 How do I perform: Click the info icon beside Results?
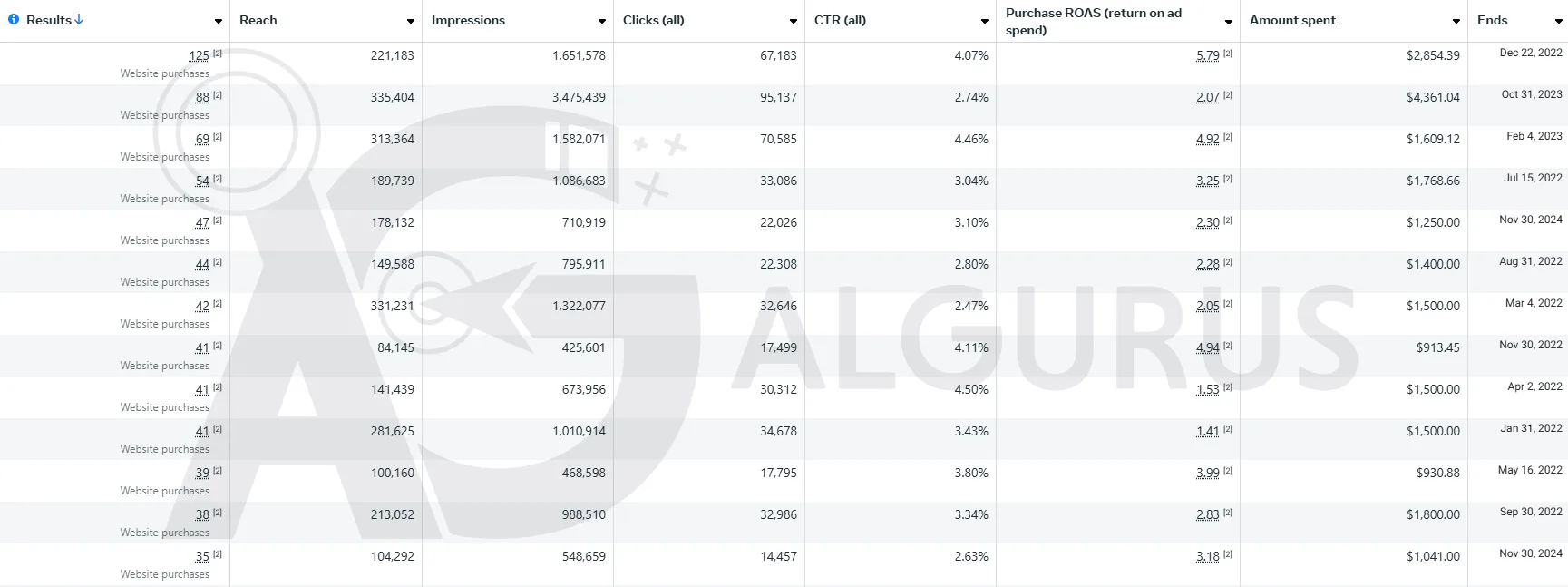(14, 20)
